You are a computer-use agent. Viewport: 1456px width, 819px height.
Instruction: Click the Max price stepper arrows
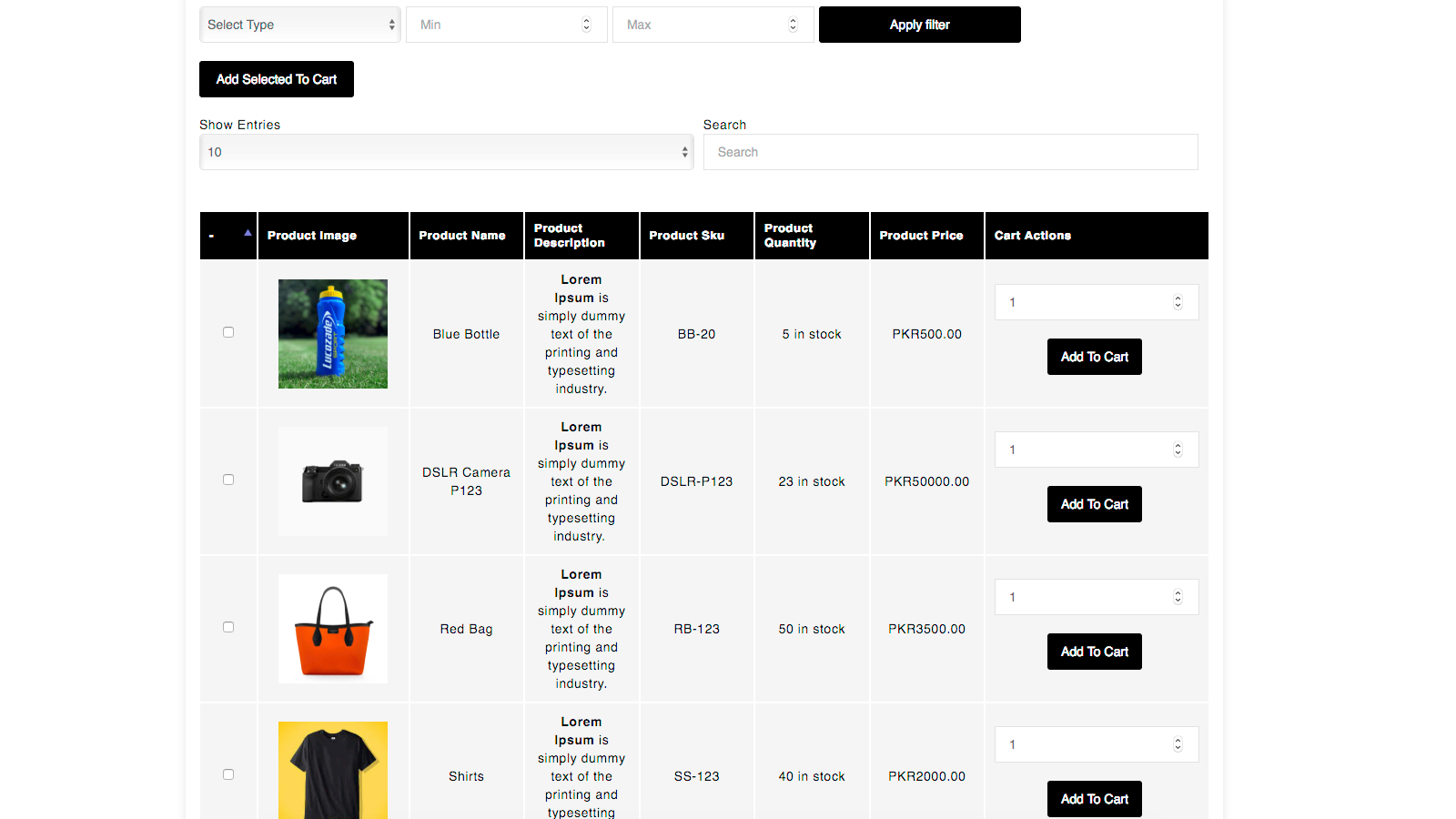pos(793,25)
